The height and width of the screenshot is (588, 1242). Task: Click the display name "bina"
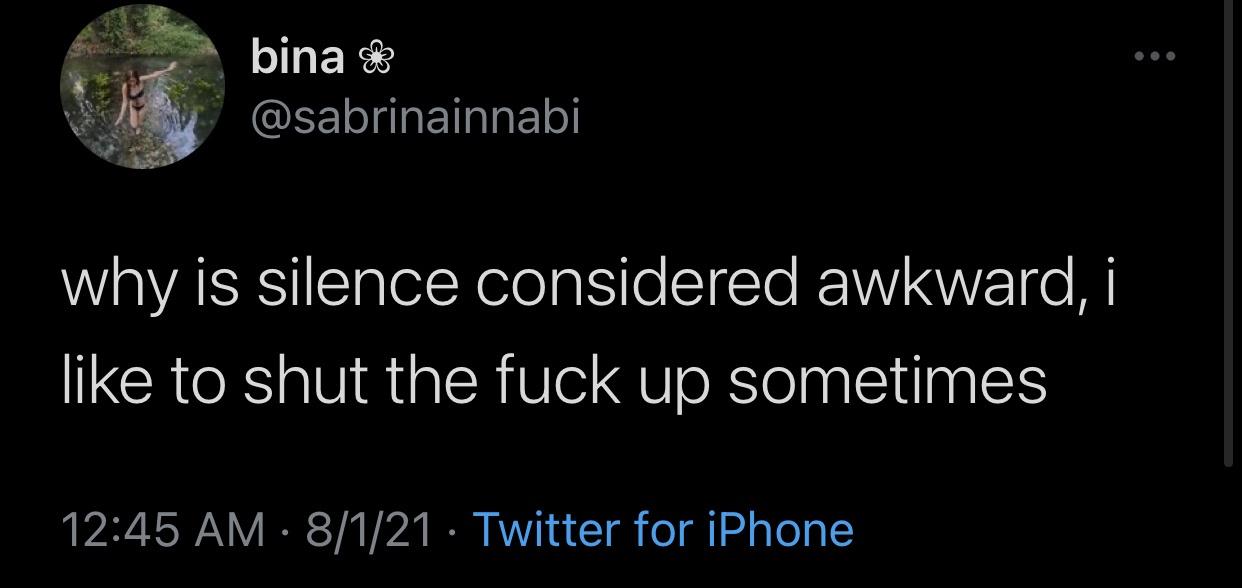(x=297, y=58)
